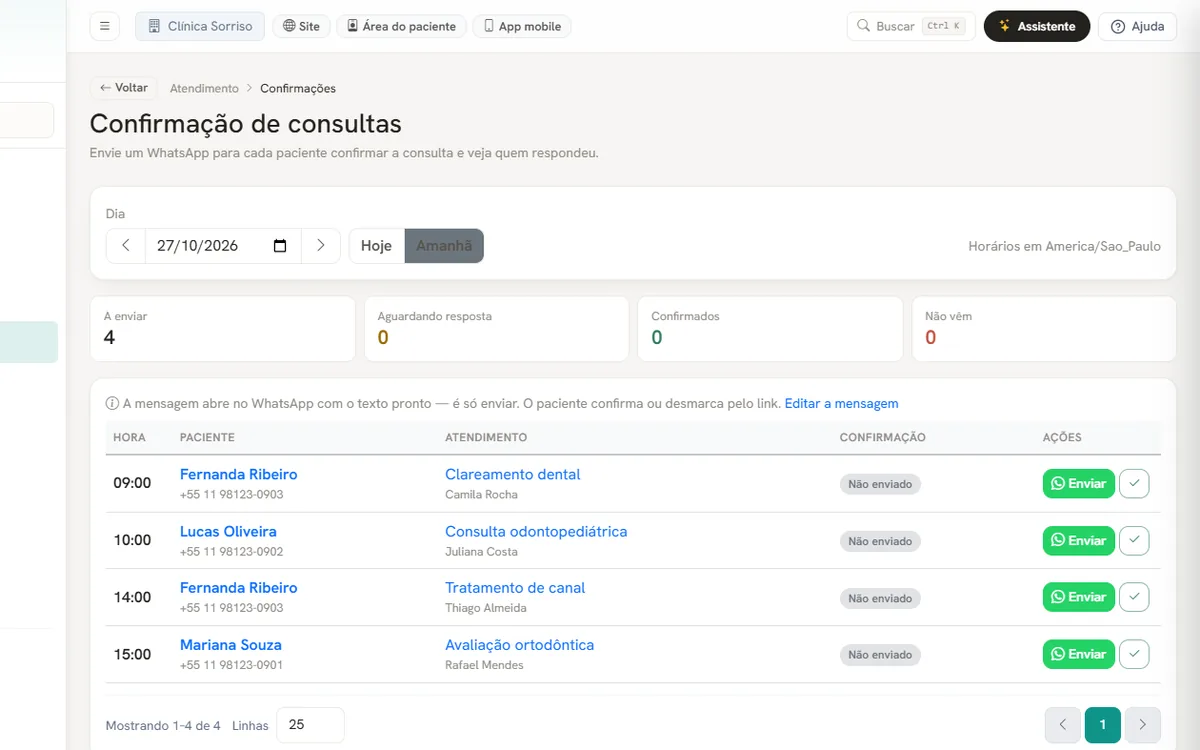Screen dimensions: 1200x750
Task: Open the A enviar summary card
Action: coord(223,328)
